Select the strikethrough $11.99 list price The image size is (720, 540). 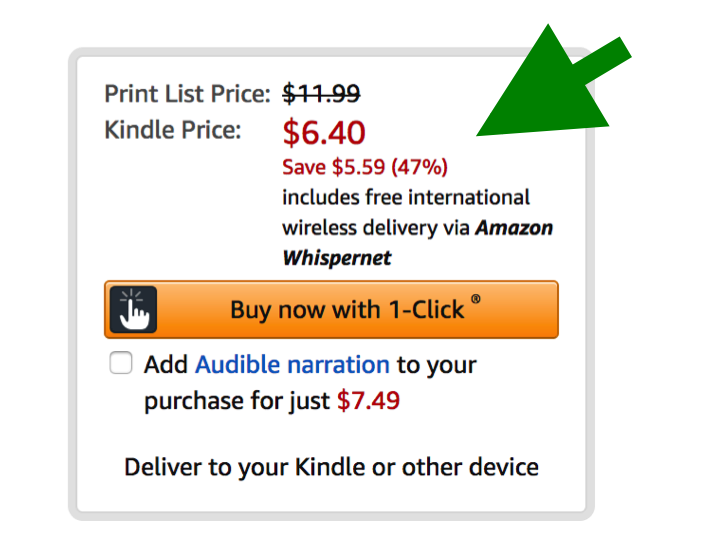coord(321,94)
